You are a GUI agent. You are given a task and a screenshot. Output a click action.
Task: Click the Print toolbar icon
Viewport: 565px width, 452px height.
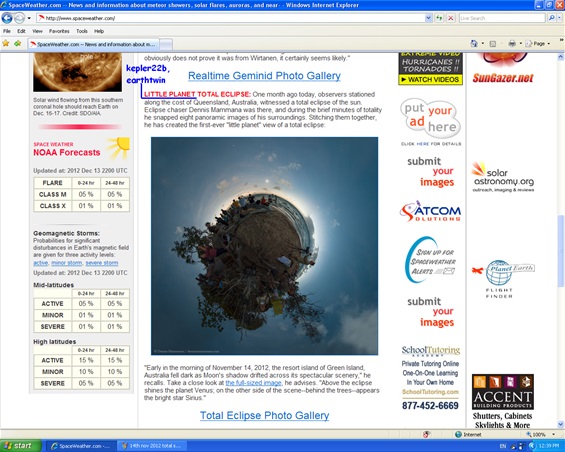[x=512, y=44]
